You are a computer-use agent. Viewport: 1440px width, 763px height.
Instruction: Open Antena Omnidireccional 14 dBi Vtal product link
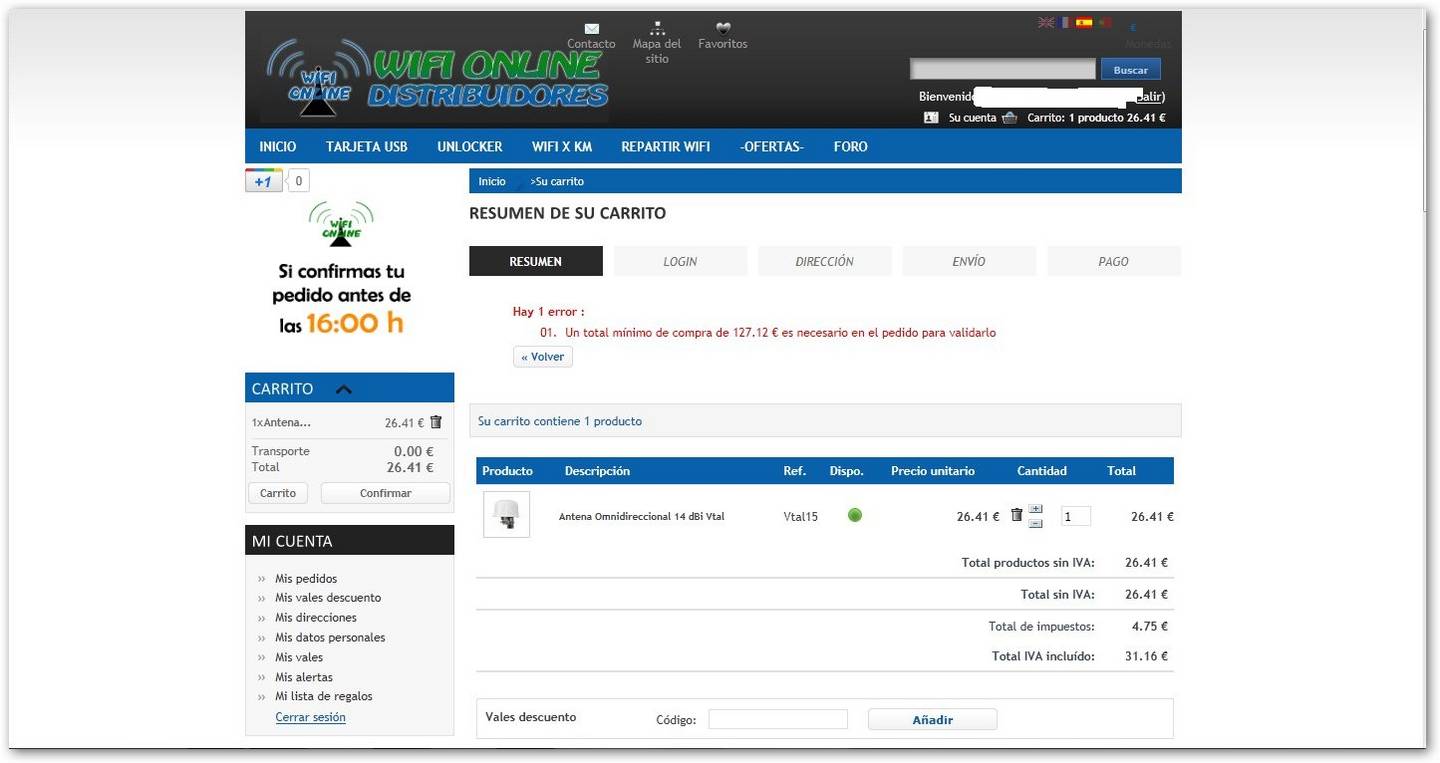click(x=641, y=517)
